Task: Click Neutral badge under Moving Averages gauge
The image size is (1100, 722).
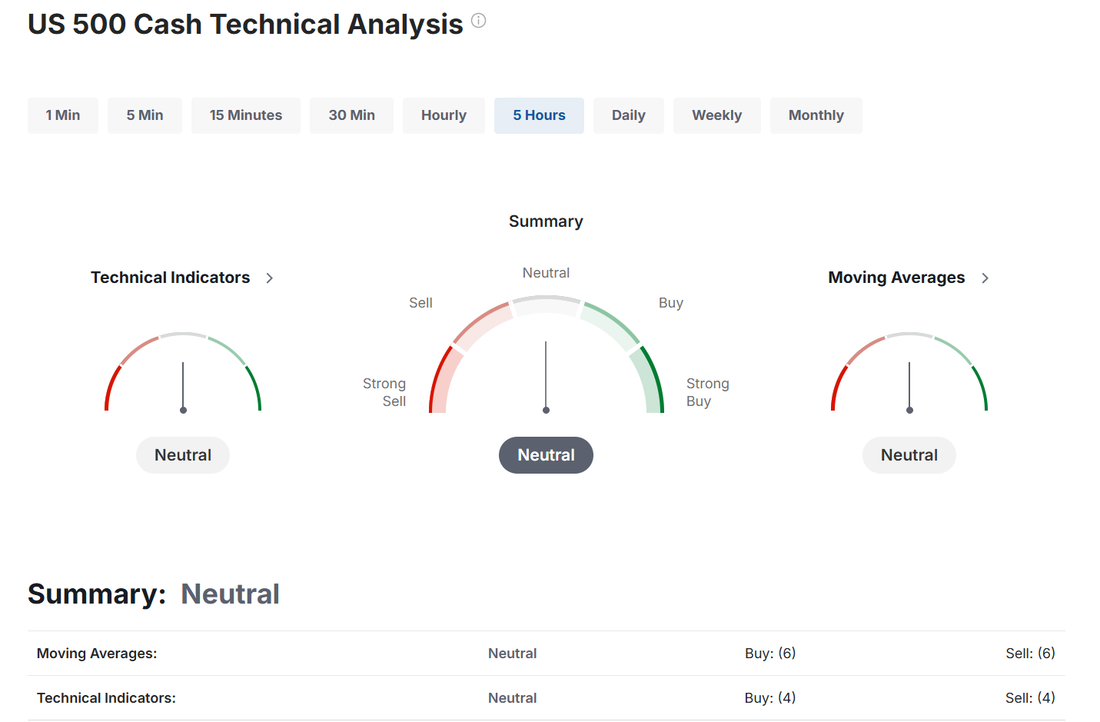Action: point(909,455)
